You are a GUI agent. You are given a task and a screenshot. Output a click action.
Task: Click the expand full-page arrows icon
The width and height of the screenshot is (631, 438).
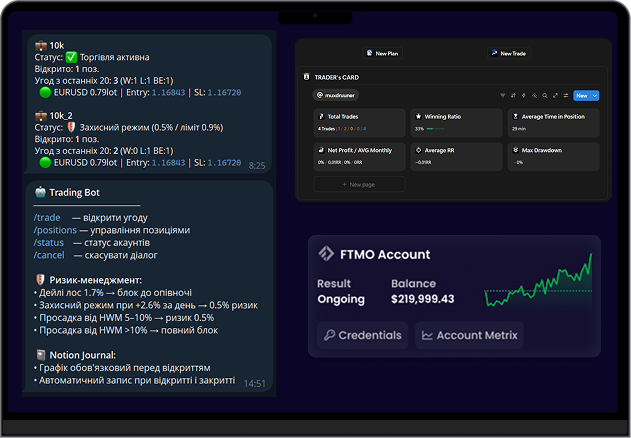coord(555,95)
